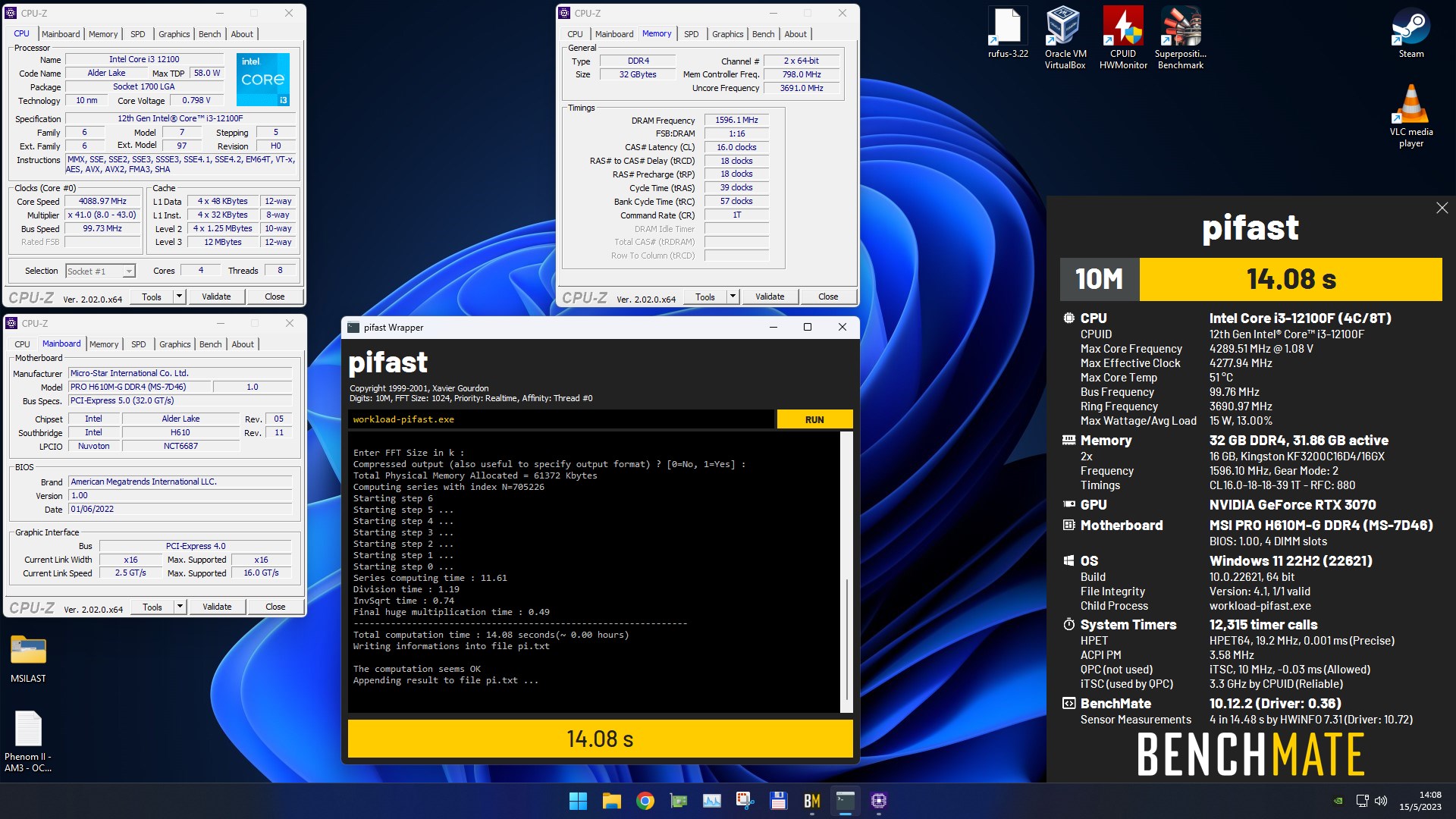Screen dimensions: 1456x819
Task: Open the Superposition Benchmark desktop shortcut
Action: (1181, 38)
